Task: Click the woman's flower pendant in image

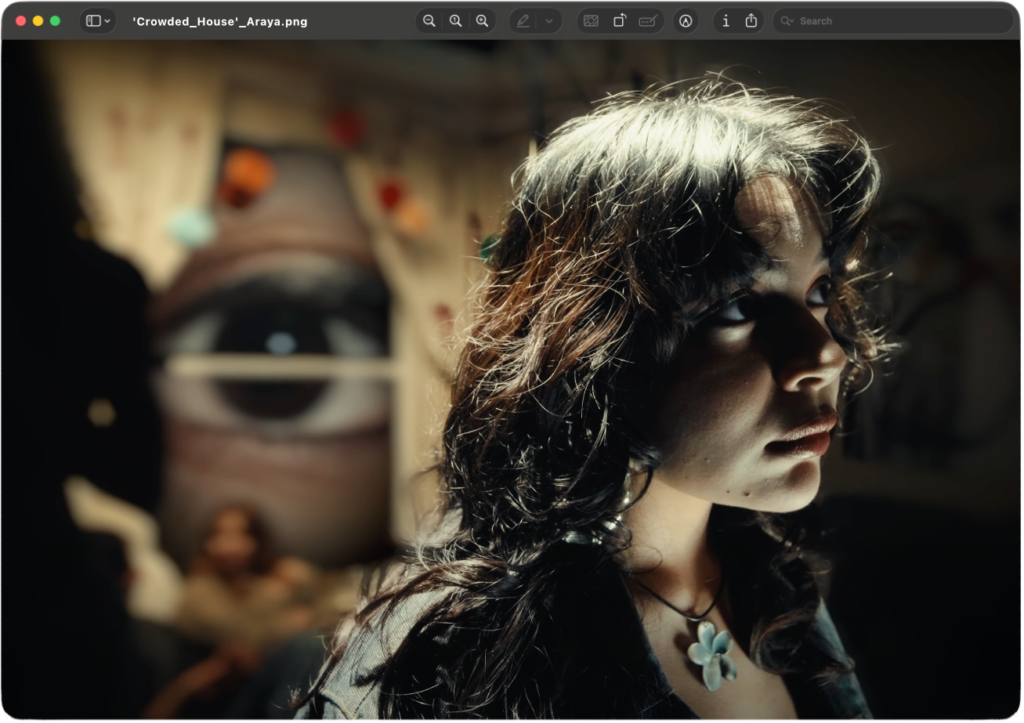Action: tap(711, 653)
